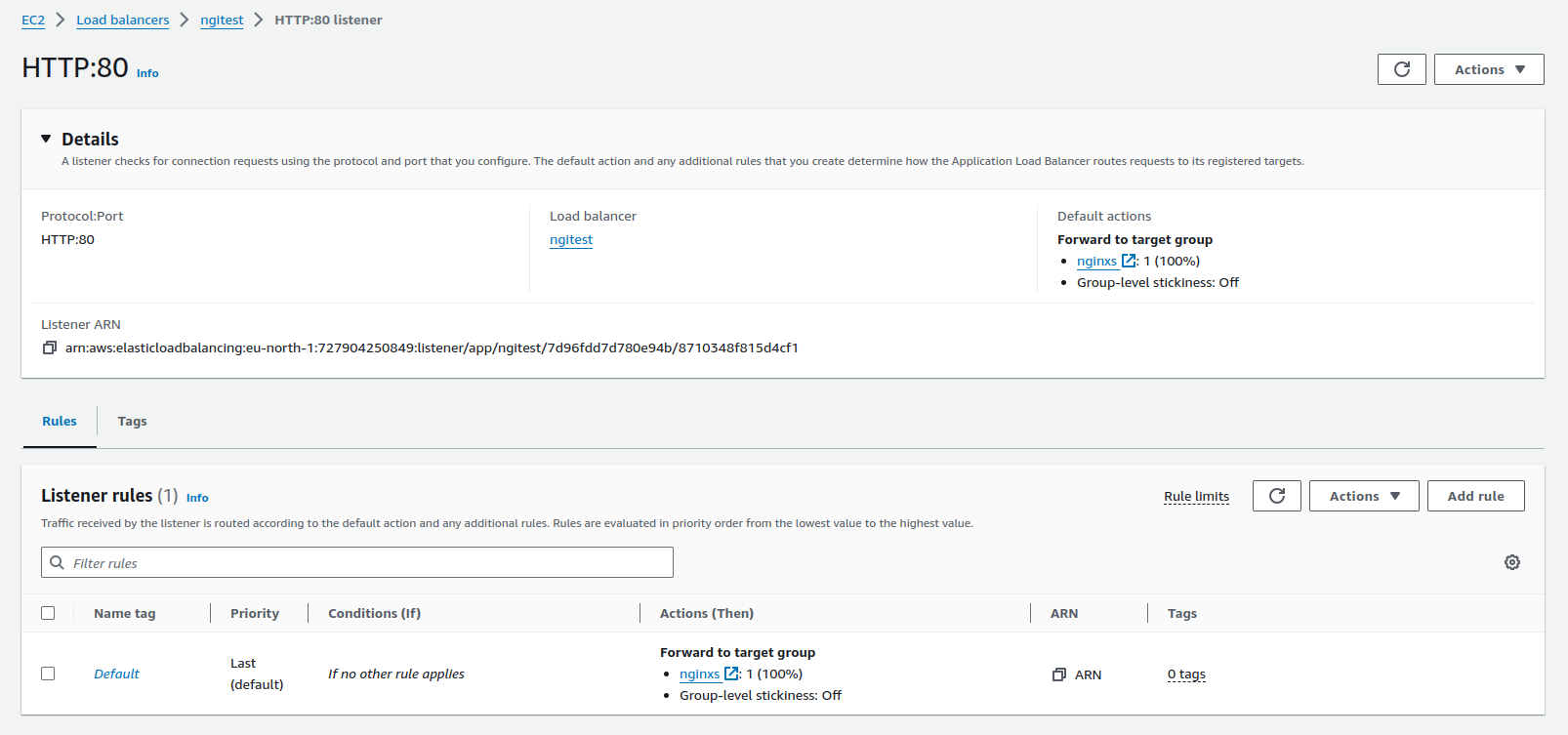Refresh the Listener rules table
The image size is (1568, 735).
point(1276,496)
